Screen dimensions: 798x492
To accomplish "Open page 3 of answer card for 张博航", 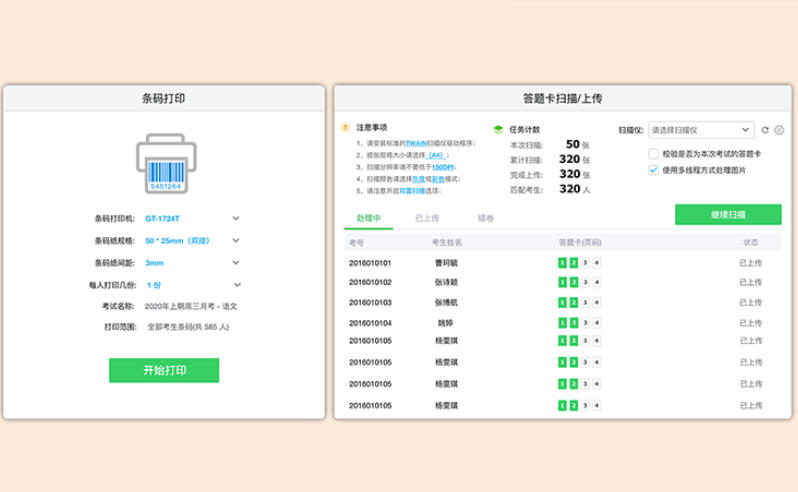I will pos(586,302).
